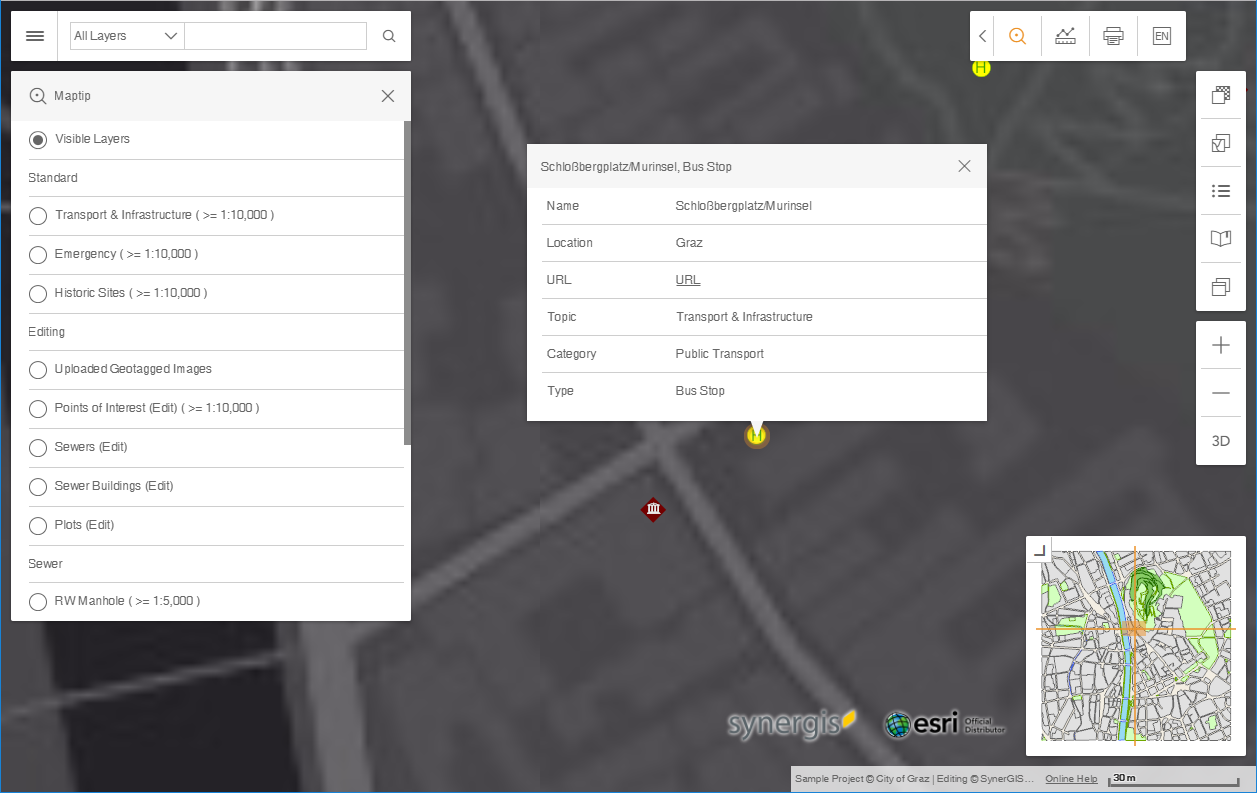
Task: Show the legend list panel
Action: (x=1220, y=190)
